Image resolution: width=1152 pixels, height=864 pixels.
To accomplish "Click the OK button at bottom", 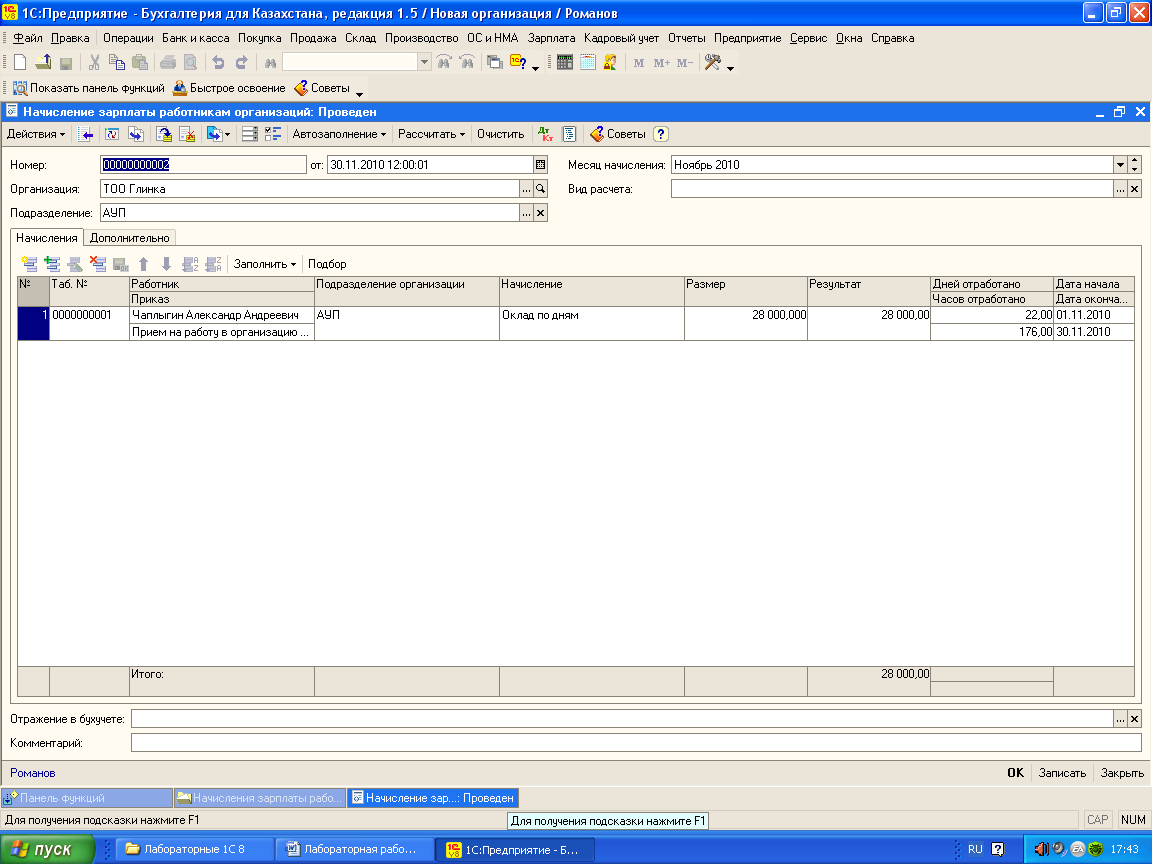I will 1015,773.
